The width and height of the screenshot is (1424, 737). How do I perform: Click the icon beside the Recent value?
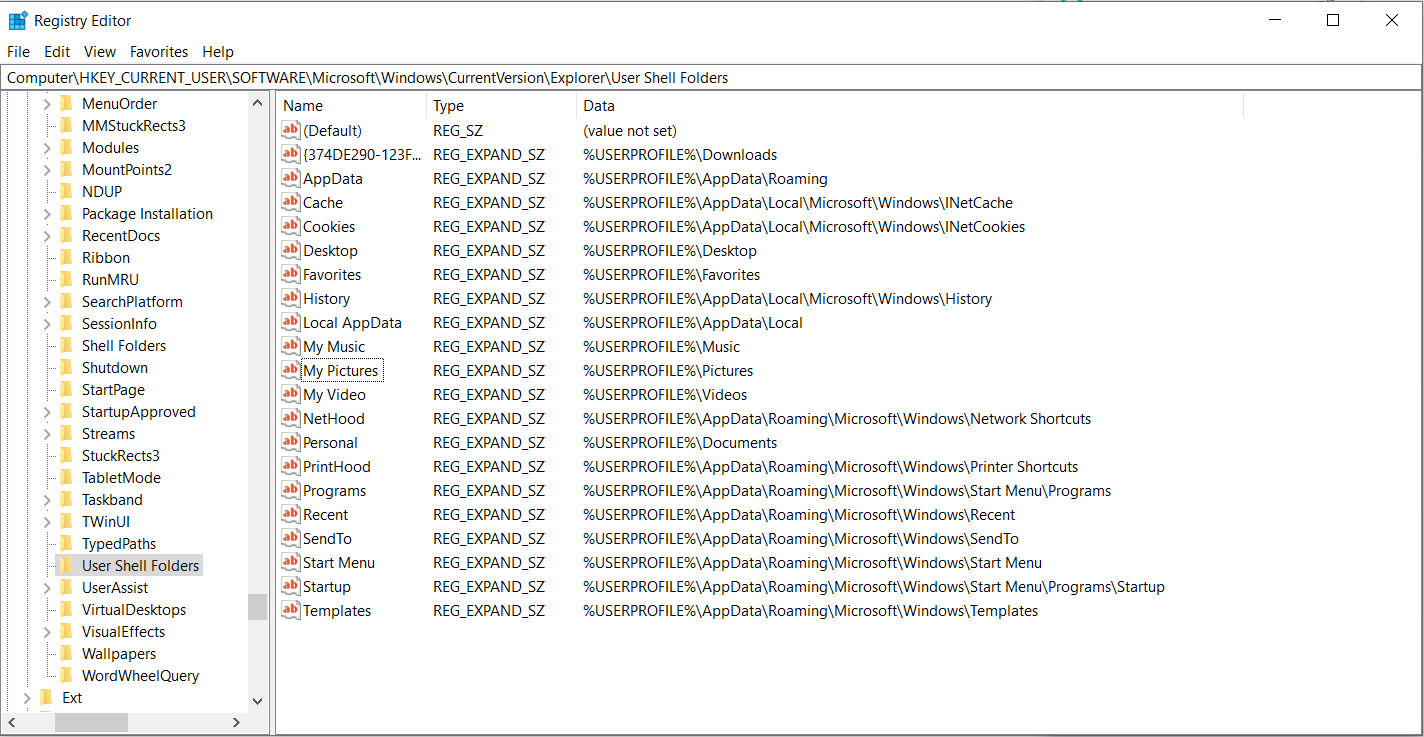[291, 514]
